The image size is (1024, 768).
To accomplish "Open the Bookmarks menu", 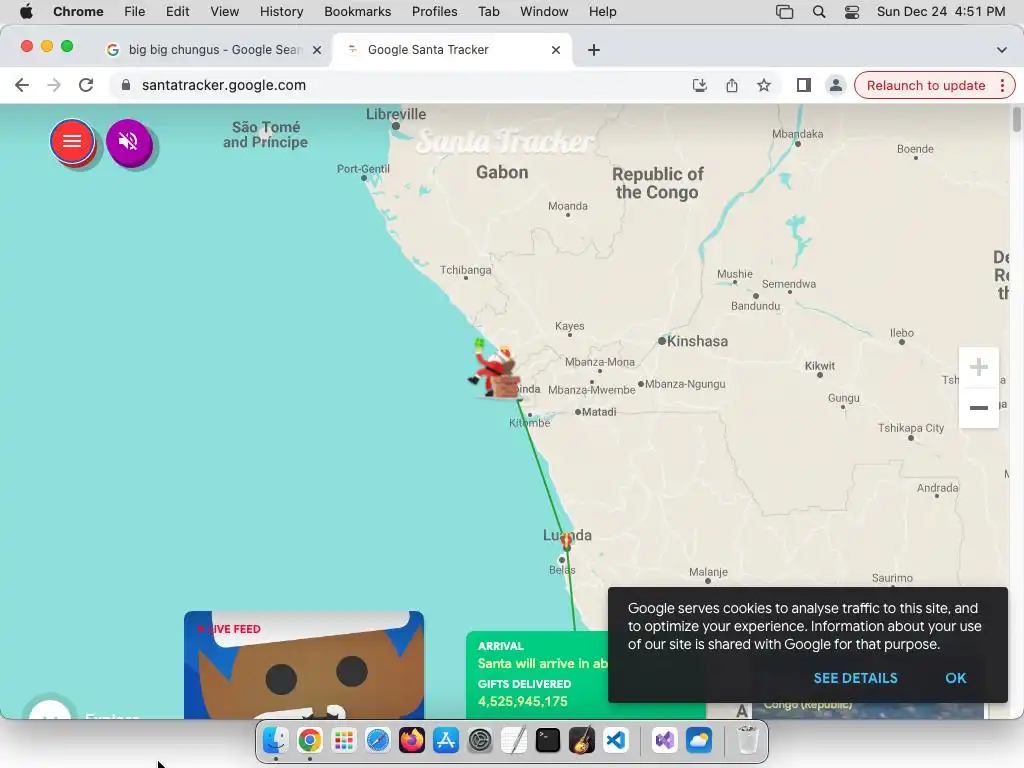I will tap(357, 12).
